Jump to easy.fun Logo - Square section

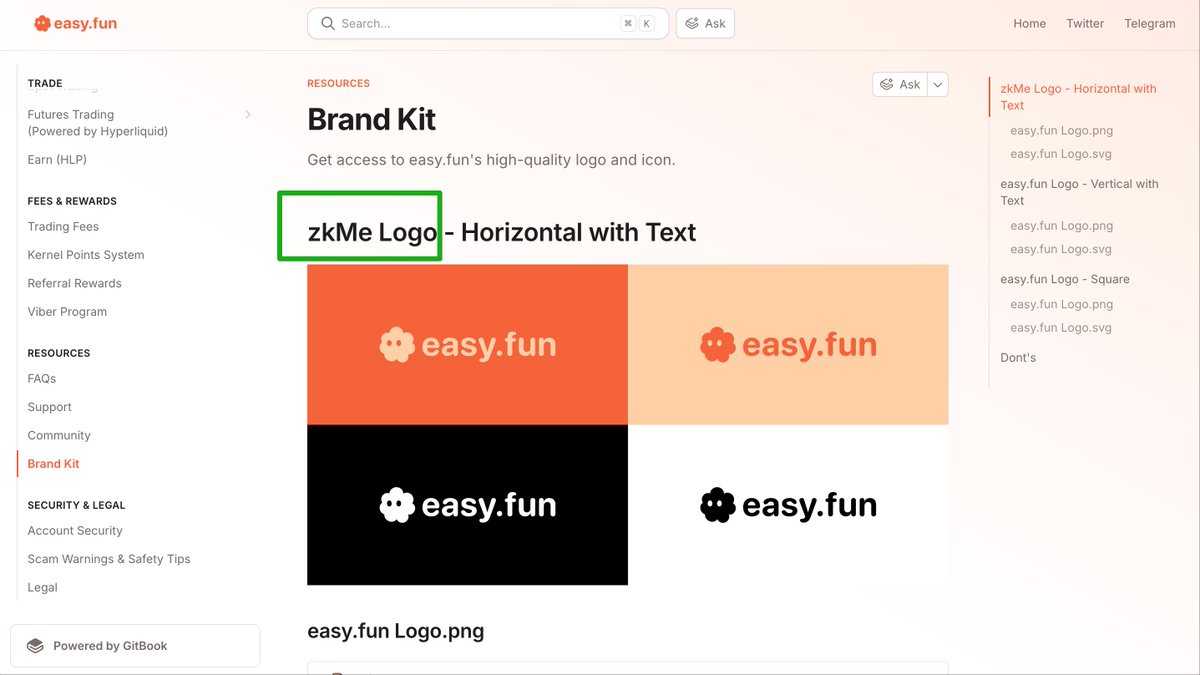coord(1065,279)
